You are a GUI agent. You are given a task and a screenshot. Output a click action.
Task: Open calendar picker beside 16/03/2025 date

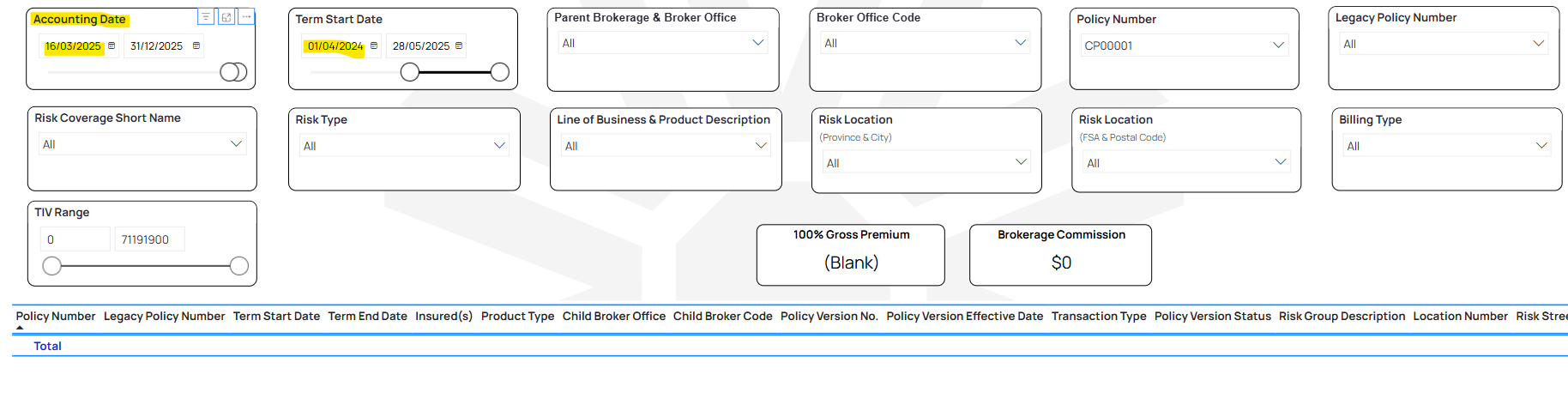[x=112, y=45]
